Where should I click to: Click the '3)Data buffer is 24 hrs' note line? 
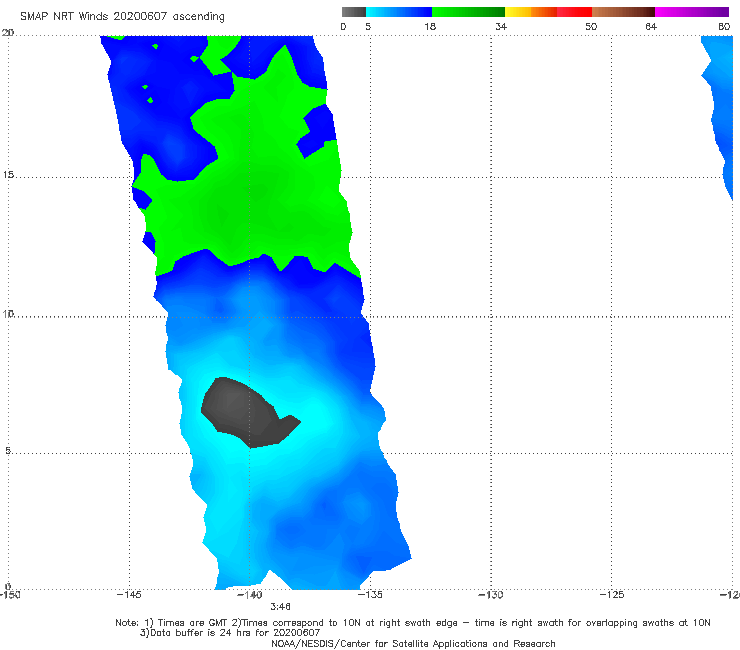(x=230, y=633)
